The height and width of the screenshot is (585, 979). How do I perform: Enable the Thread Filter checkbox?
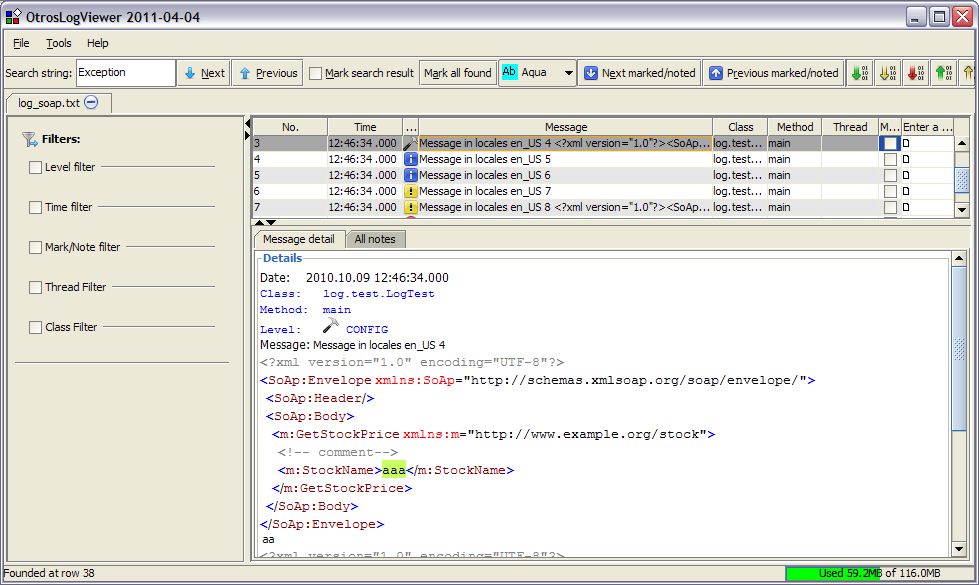pyautogui.click(x=36, y=287)
